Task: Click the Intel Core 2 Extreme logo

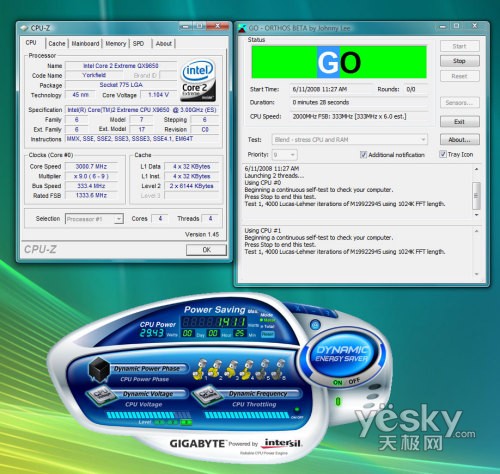Action: (x=198, y=80)
